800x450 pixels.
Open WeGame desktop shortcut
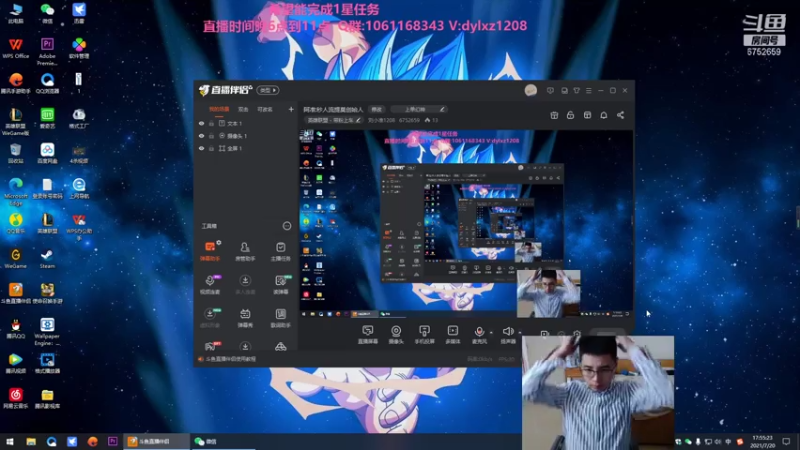tap(15, 258)
